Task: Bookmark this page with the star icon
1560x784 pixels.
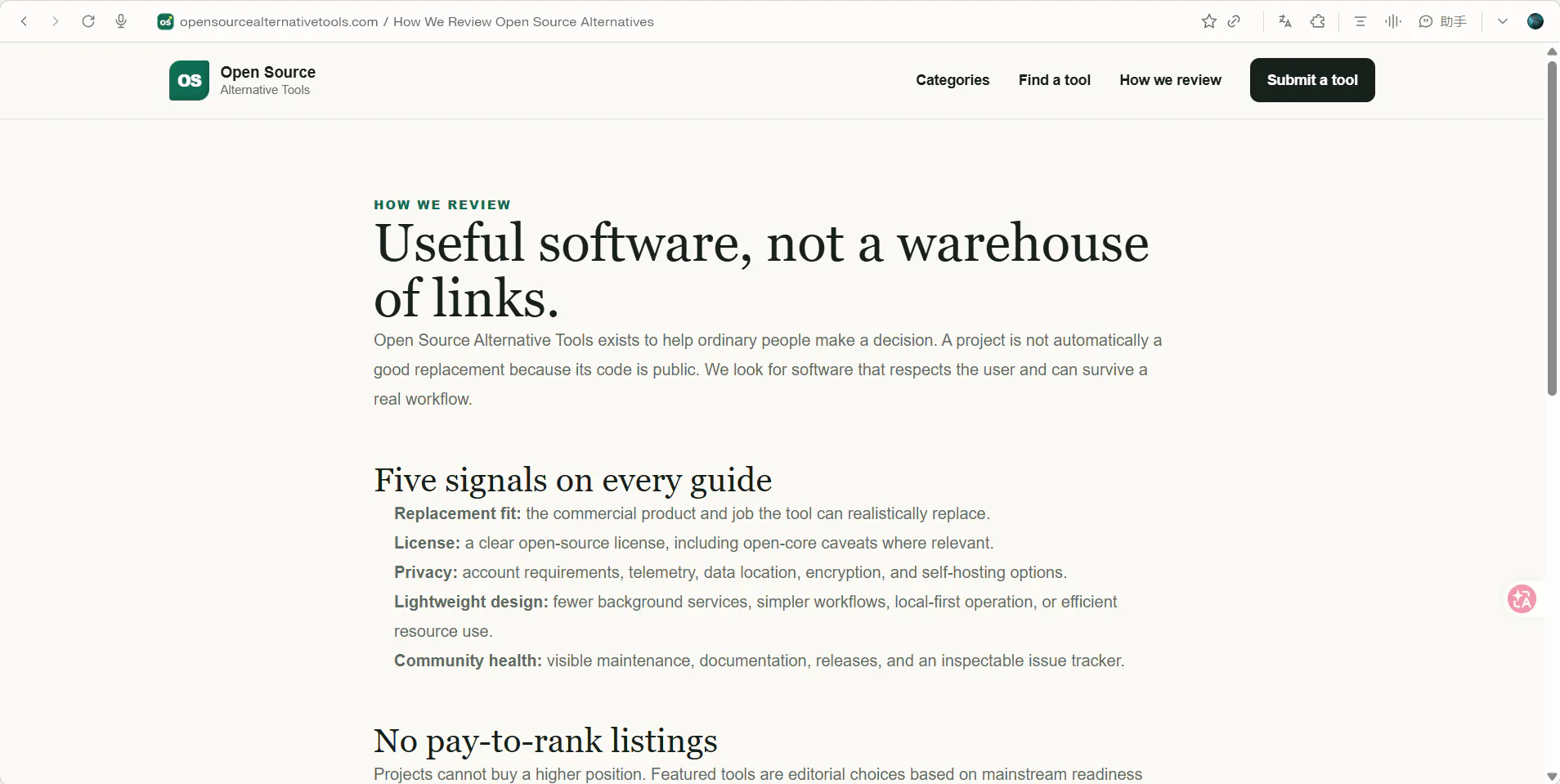Action: pos(1209,21)
